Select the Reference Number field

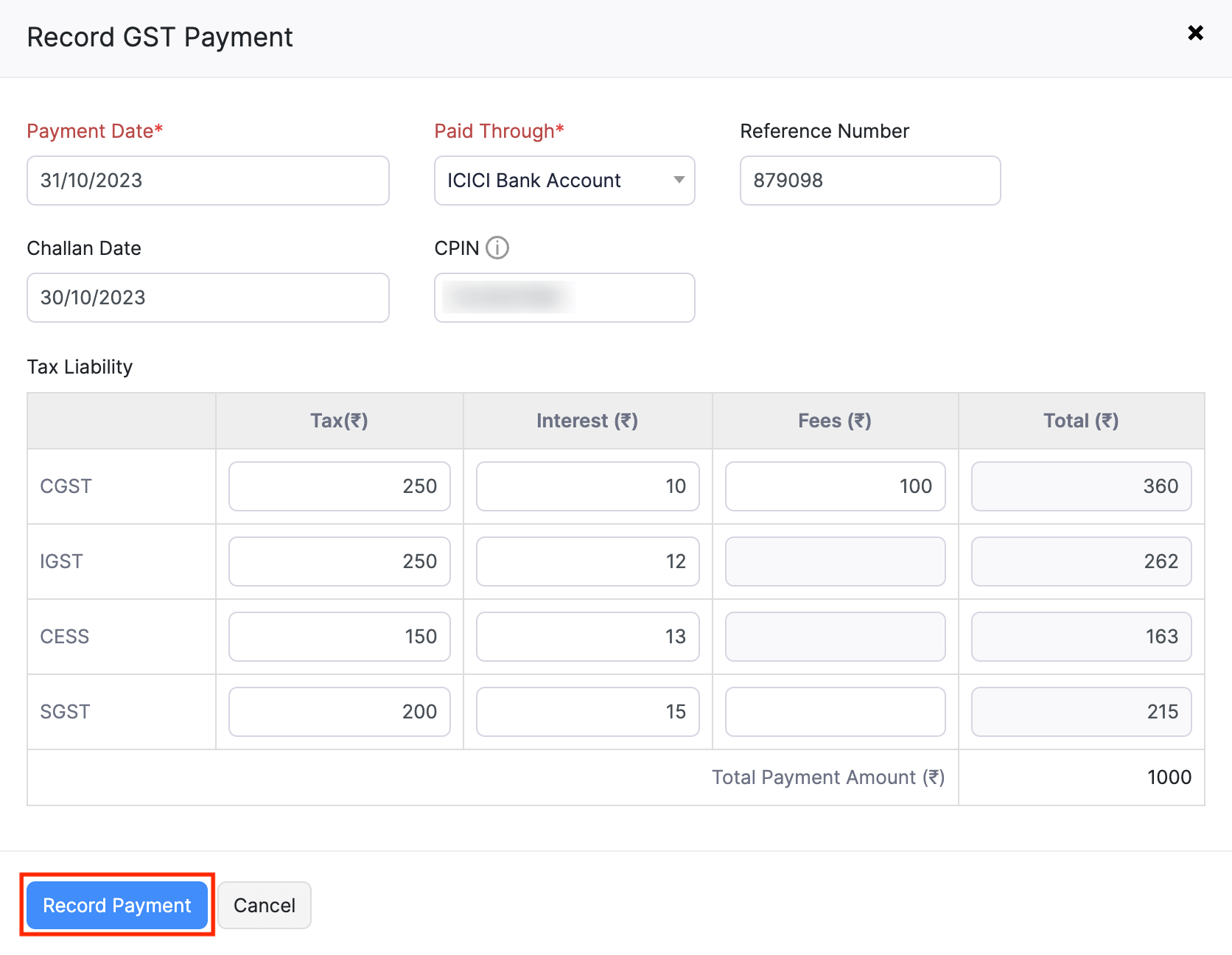(869, 181)
